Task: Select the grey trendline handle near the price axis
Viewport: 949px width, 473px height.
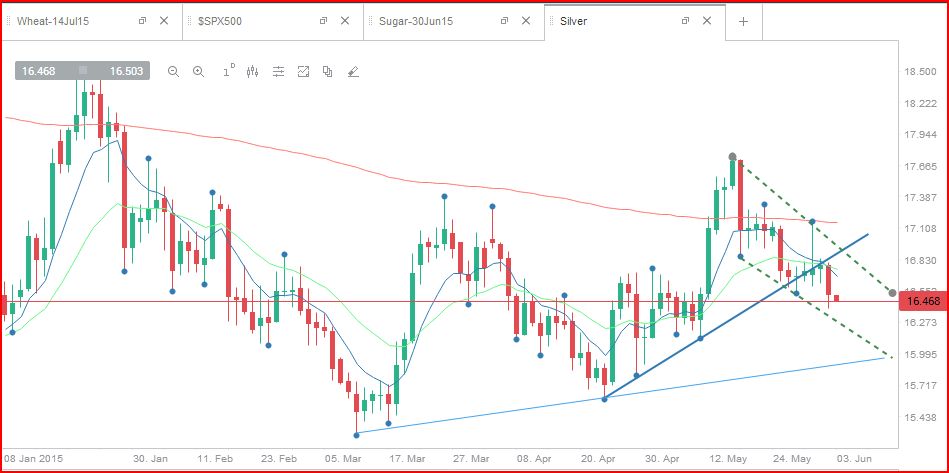Action: (893, 293)
